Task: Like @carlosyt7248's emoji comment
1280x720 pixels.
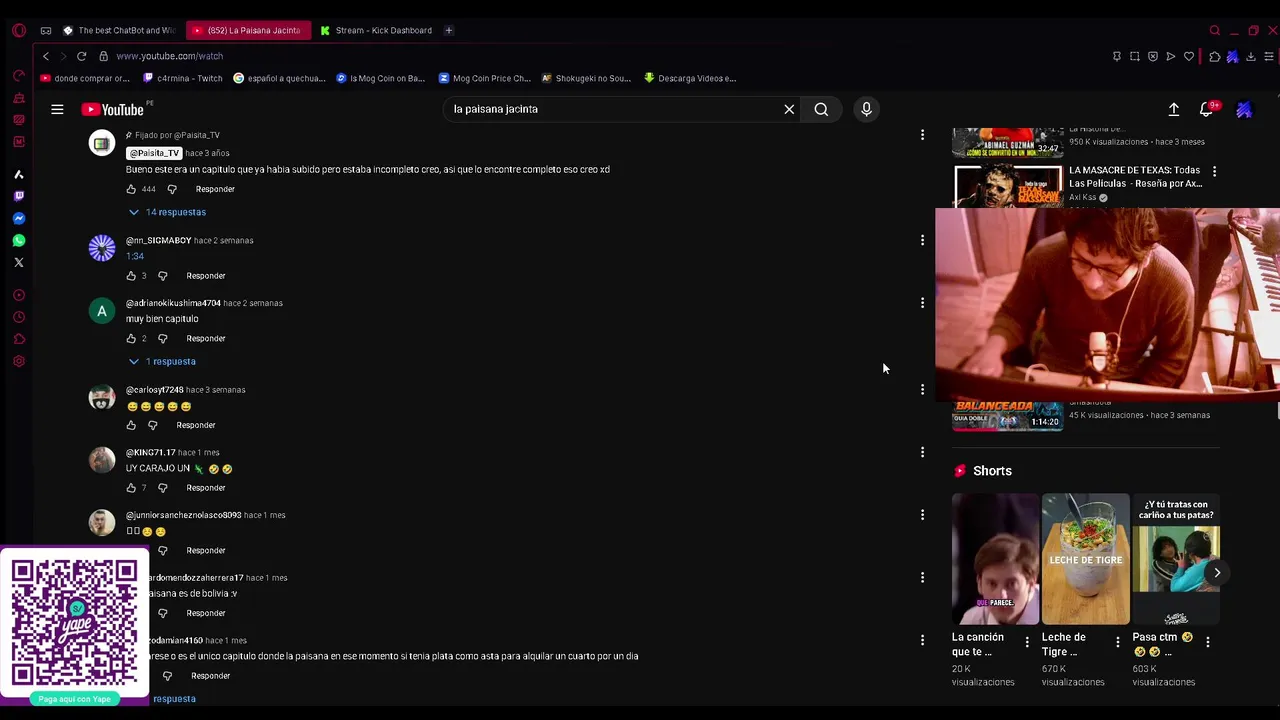Action: point(131,425)
